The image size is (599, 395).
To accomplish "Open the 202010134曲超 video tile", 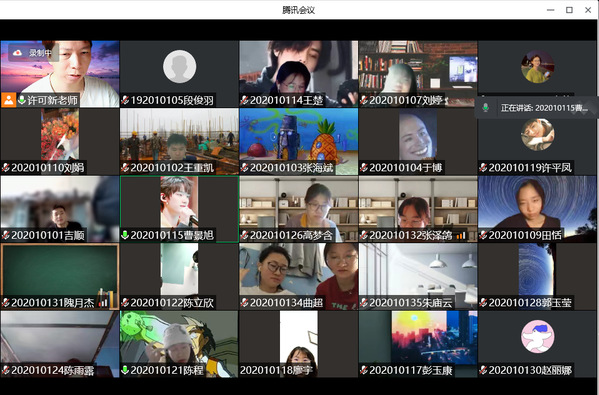I will [299, 276].
